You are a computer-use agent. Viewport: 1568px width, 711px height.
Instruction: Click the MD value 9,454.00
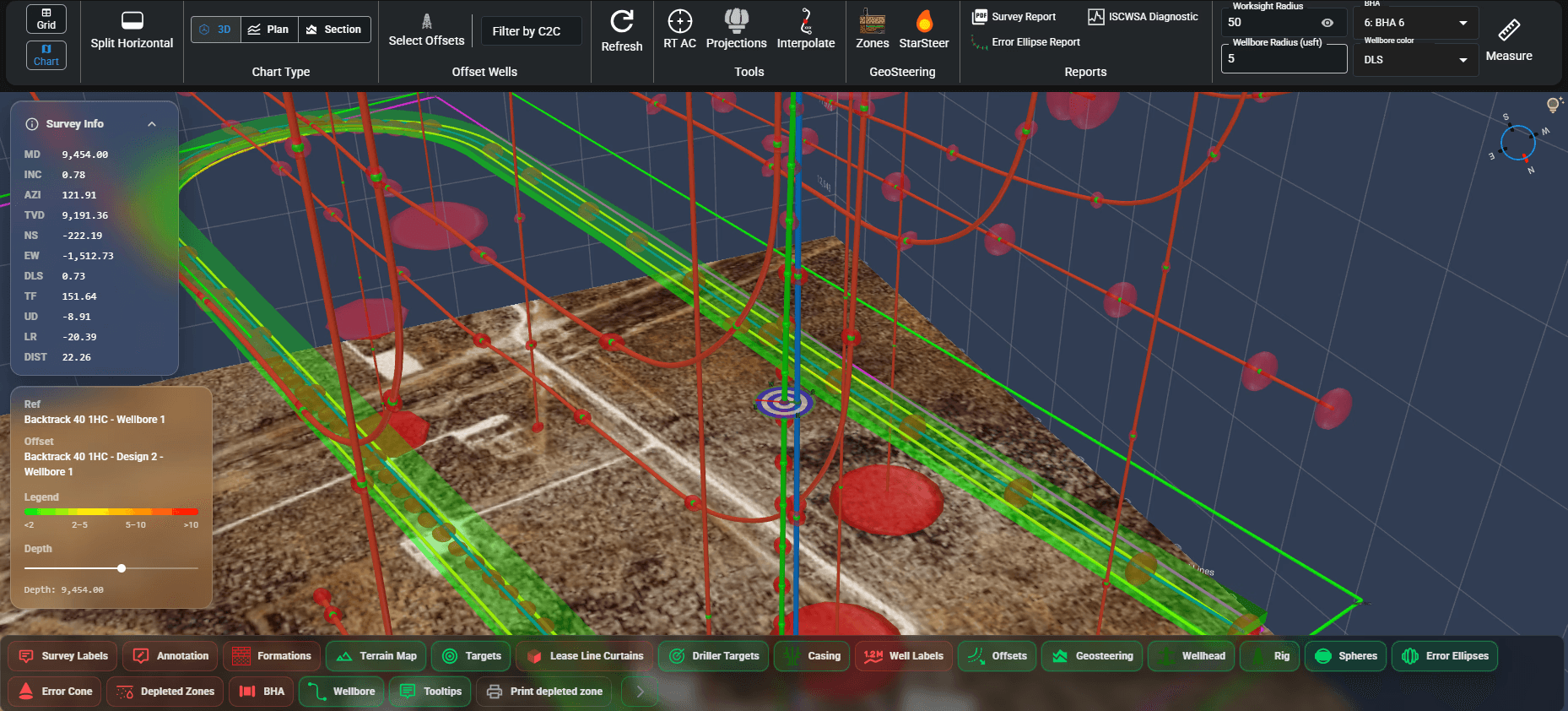85,155
